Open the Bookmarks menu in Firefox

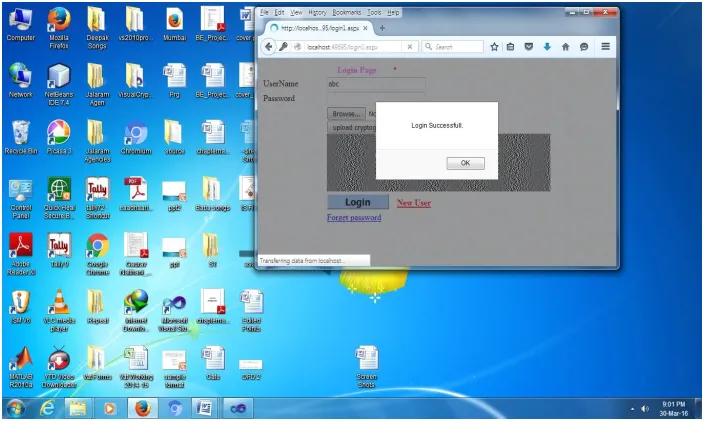pyautogui.click(x=347, y=13)
